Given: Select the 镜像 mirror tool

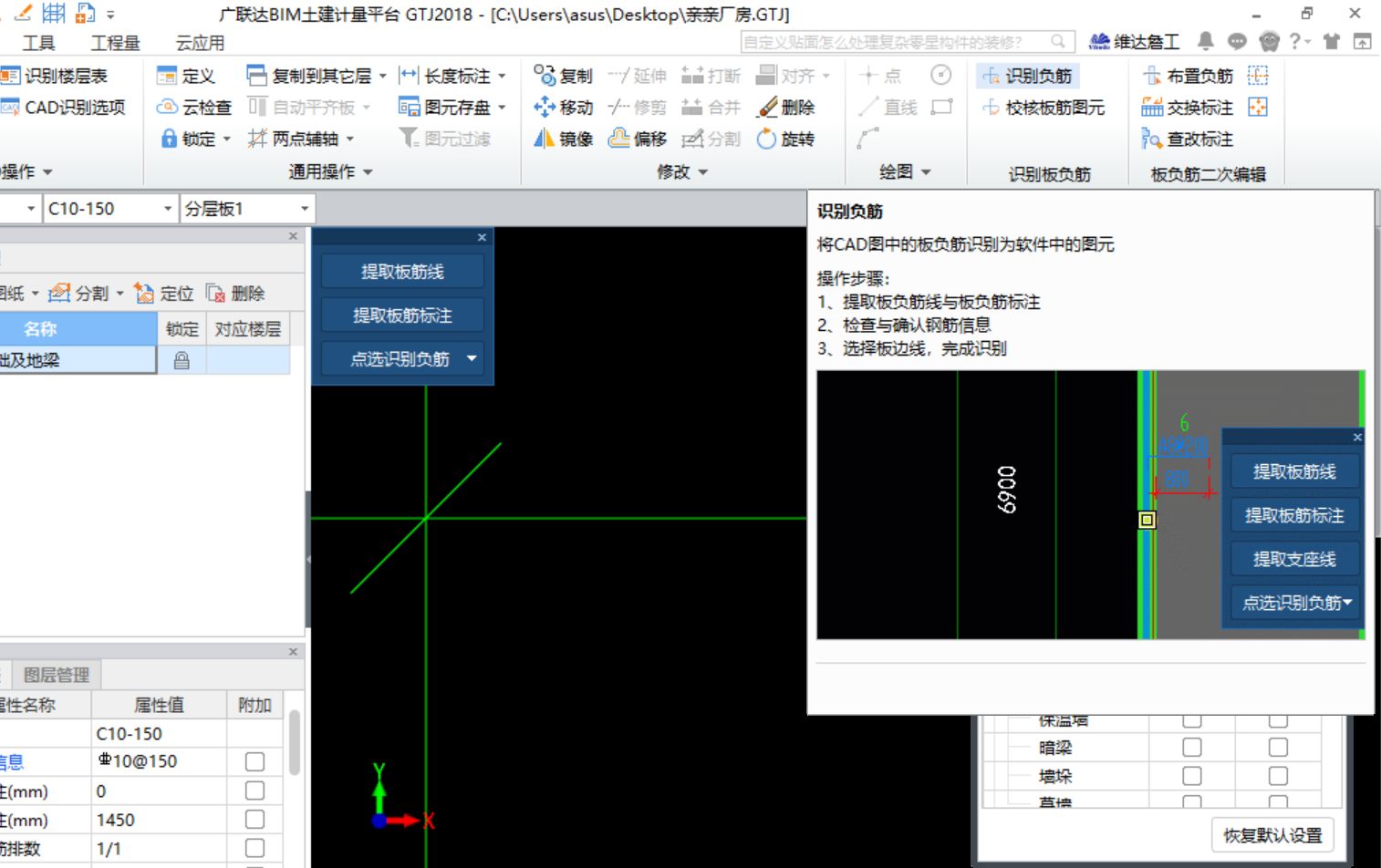Looking at the screenshot, I should coord(564,139).
